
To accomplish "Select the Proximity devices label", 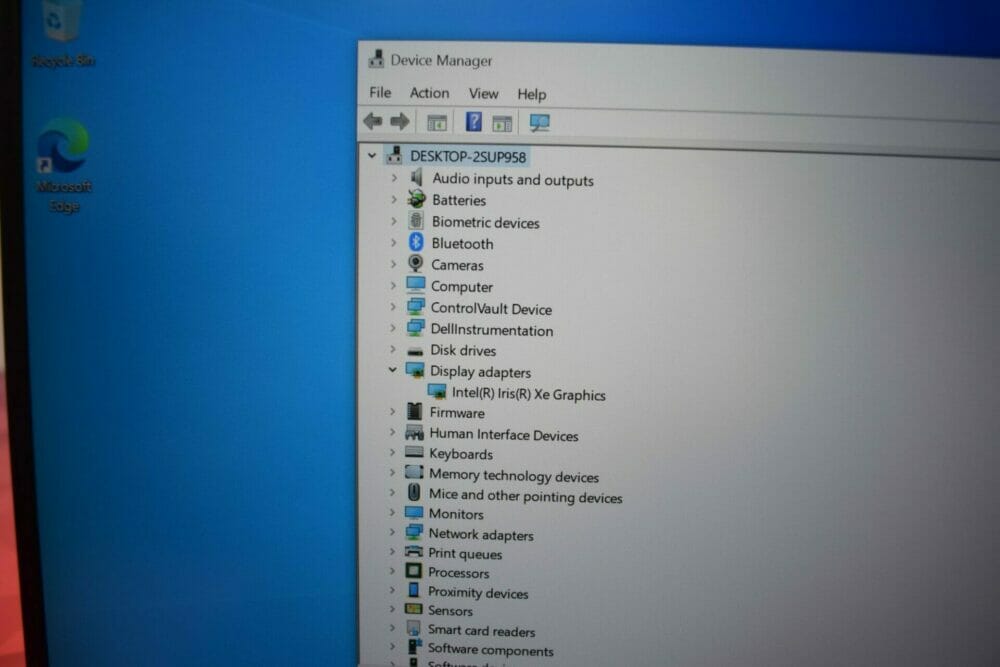I will click(478, 593).
